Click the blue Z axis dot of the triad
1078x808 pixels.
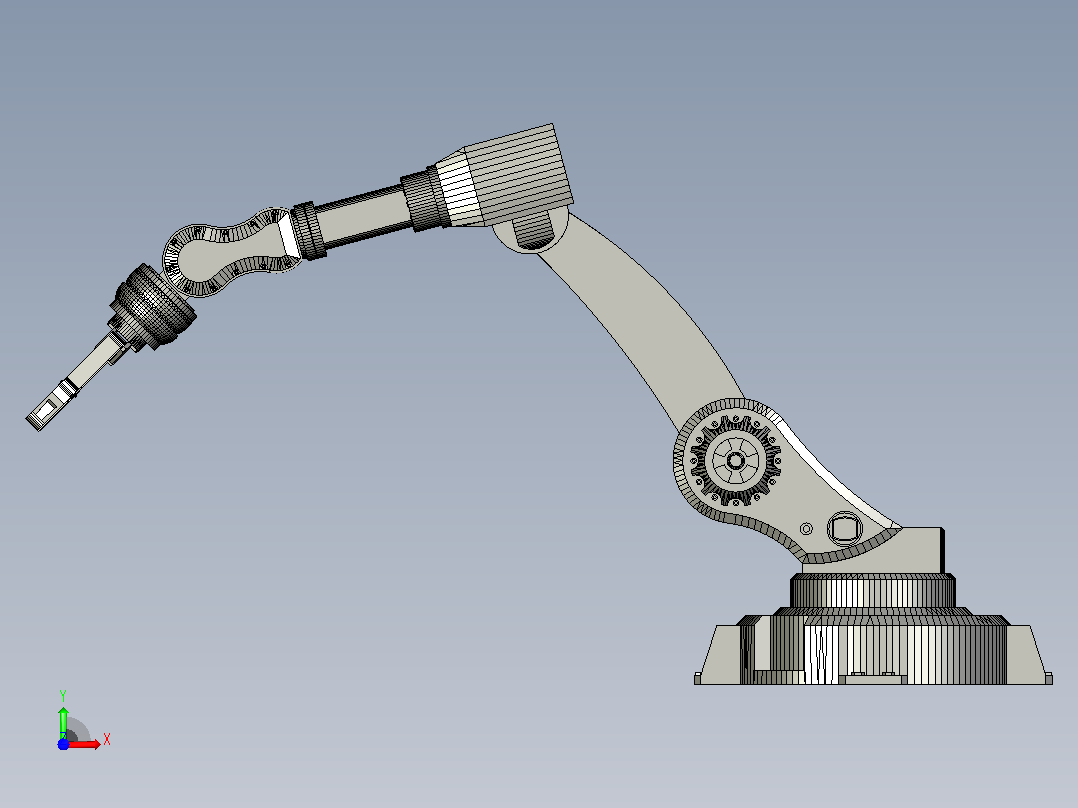pyautogui.click(x=63, y=744)
